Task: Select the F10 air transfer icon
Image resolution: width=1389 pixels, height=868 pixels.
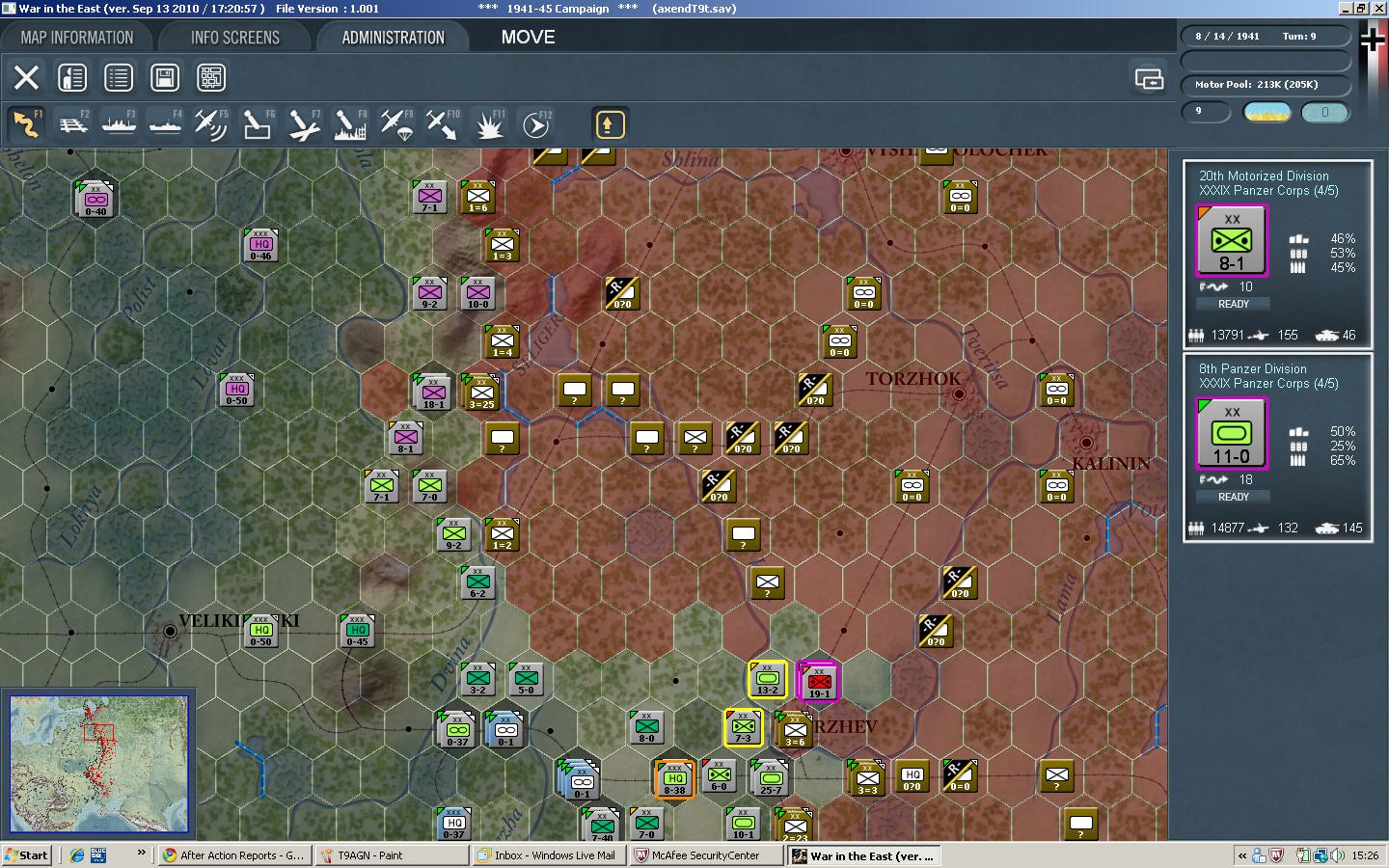Action: [x=443, y=124]
